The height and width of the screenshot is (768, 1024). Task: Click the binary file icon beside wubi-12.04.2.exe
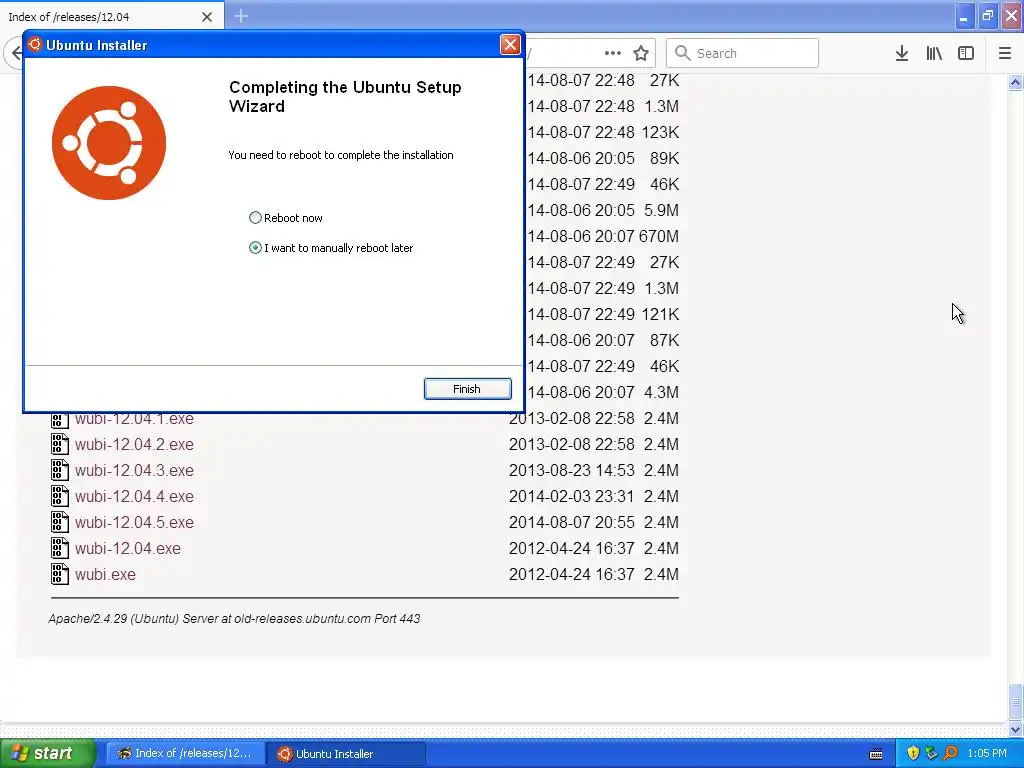point(59,444)
